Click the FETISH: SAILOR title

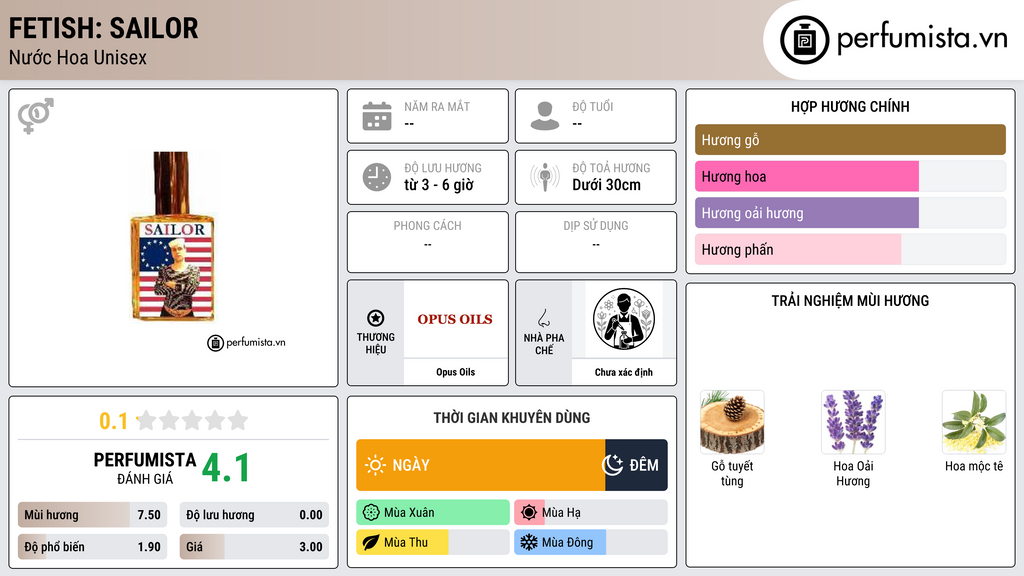(103, 29)
